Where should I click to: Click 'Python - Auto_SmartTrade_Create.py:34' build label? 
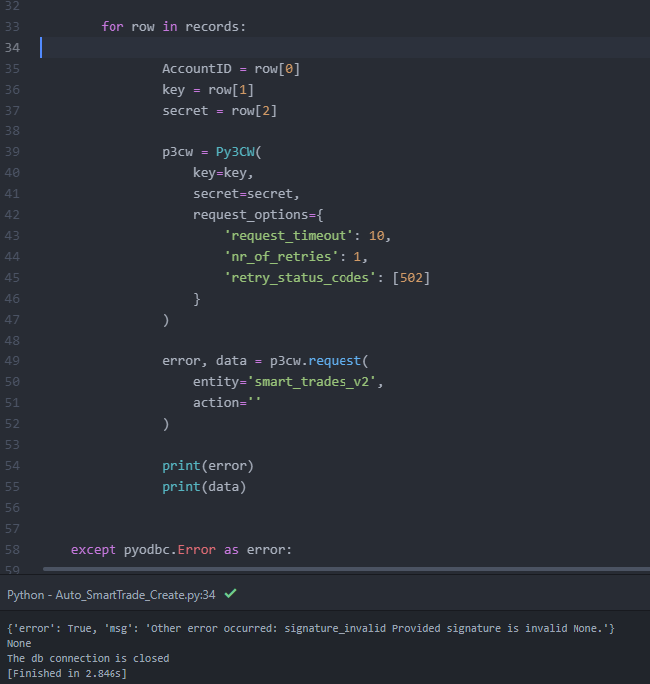pos(111,595)
